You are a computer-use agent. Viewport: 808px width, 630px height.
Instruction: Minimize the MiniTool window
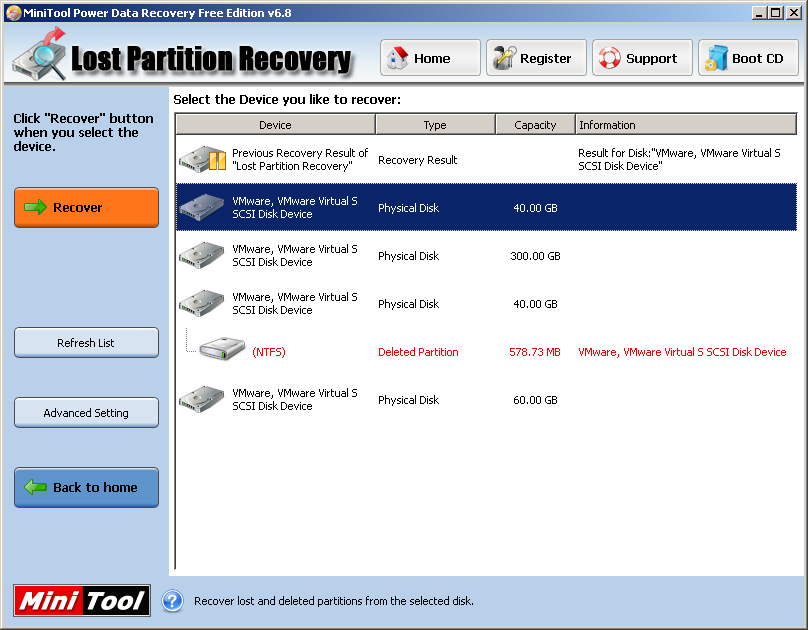[x=759, y=13]
